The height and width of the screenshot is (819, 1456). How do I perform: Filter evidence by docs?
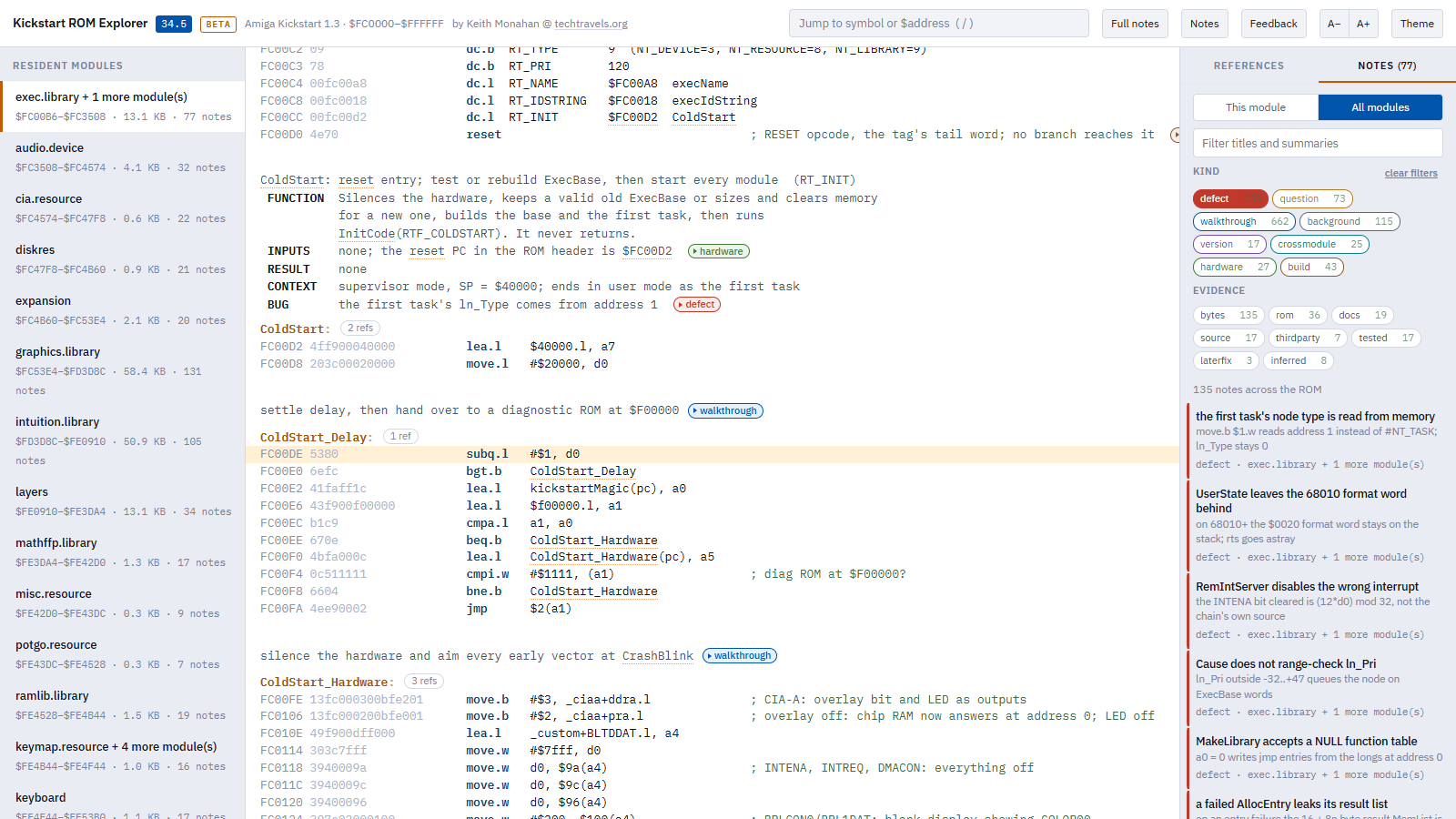[x=1362, y=315]
